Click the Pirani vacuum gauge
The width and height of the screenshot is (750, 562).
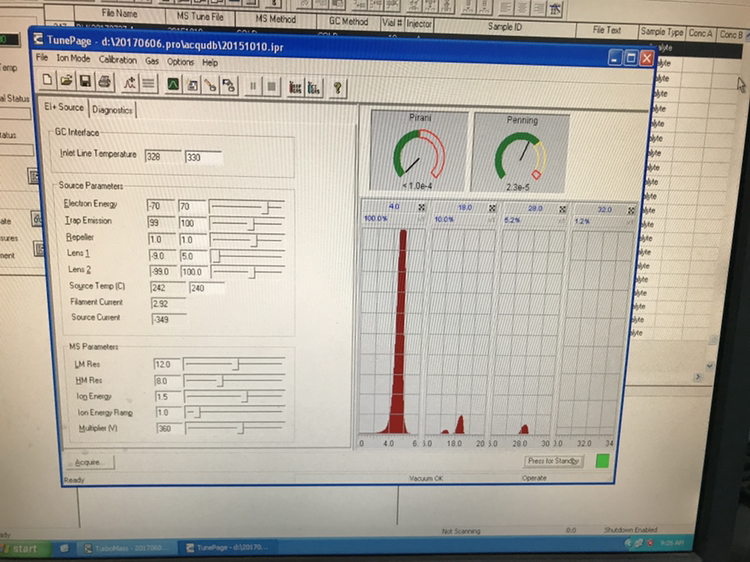point(419,151)
